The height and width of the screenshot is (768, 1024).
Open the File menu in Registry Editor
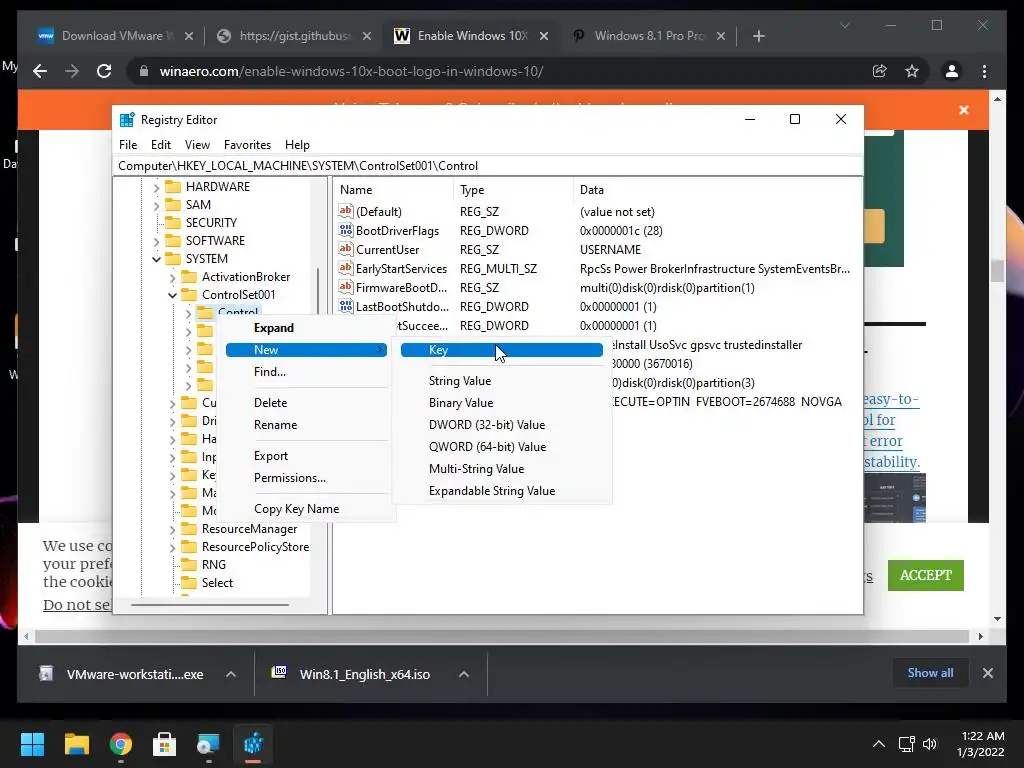(x=128, y=145)
